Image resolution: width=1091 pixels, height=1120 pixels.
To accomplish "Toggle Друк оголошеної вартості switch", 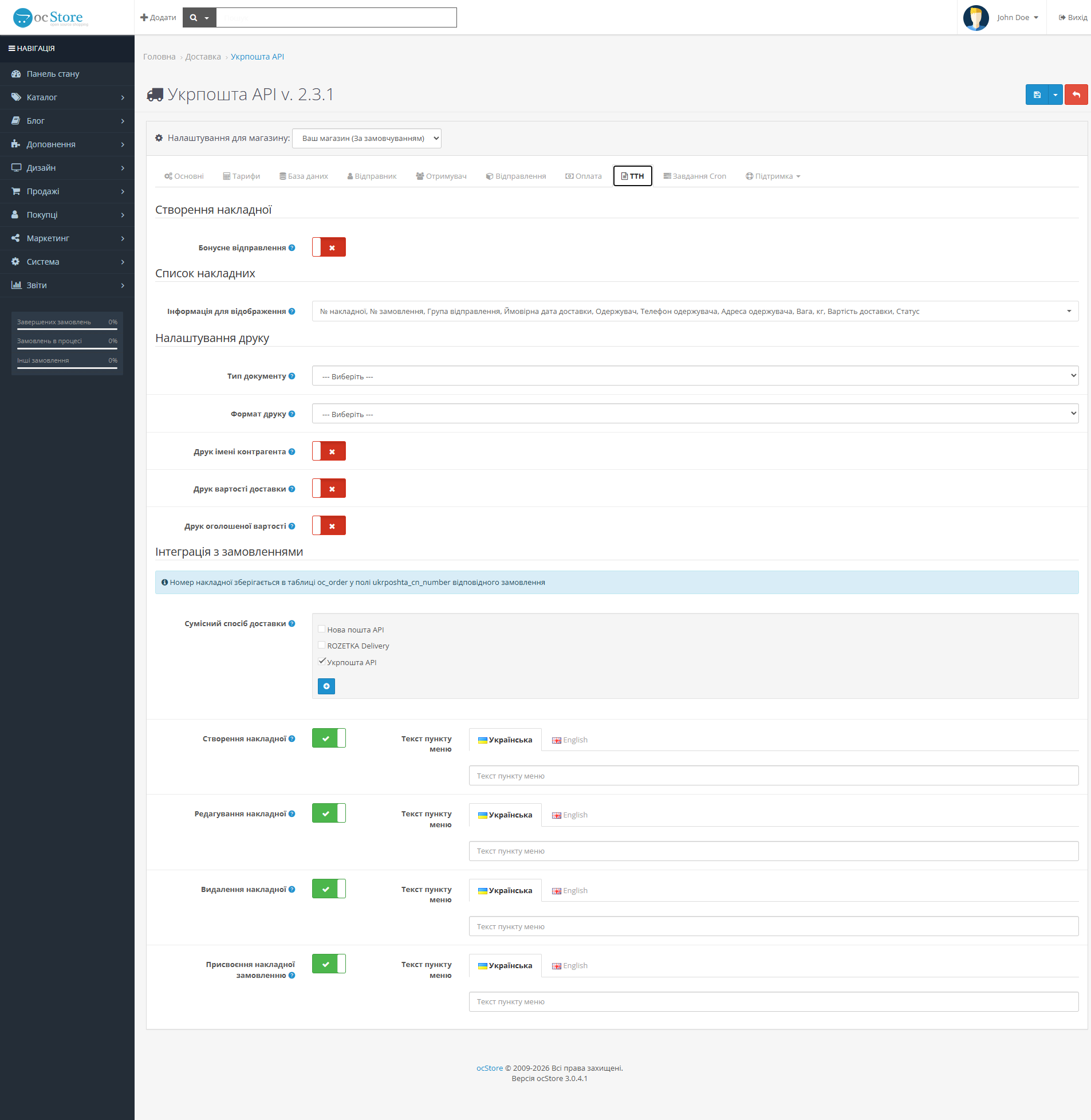I will point(329,525).
